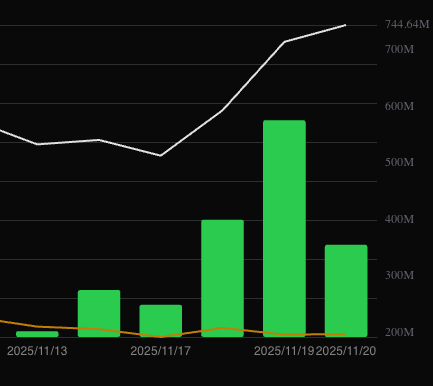
Task: Click the 600M axis label
Action: click(399, 106)
